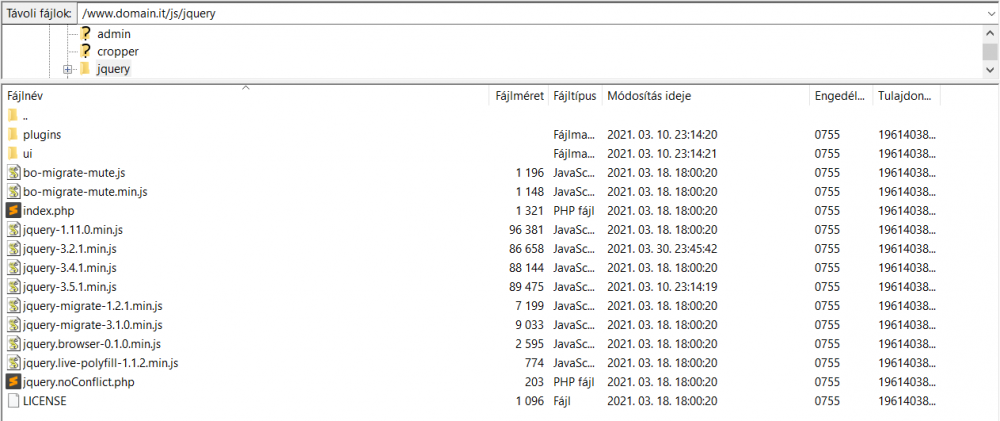Click the ui folder icon

13,154
